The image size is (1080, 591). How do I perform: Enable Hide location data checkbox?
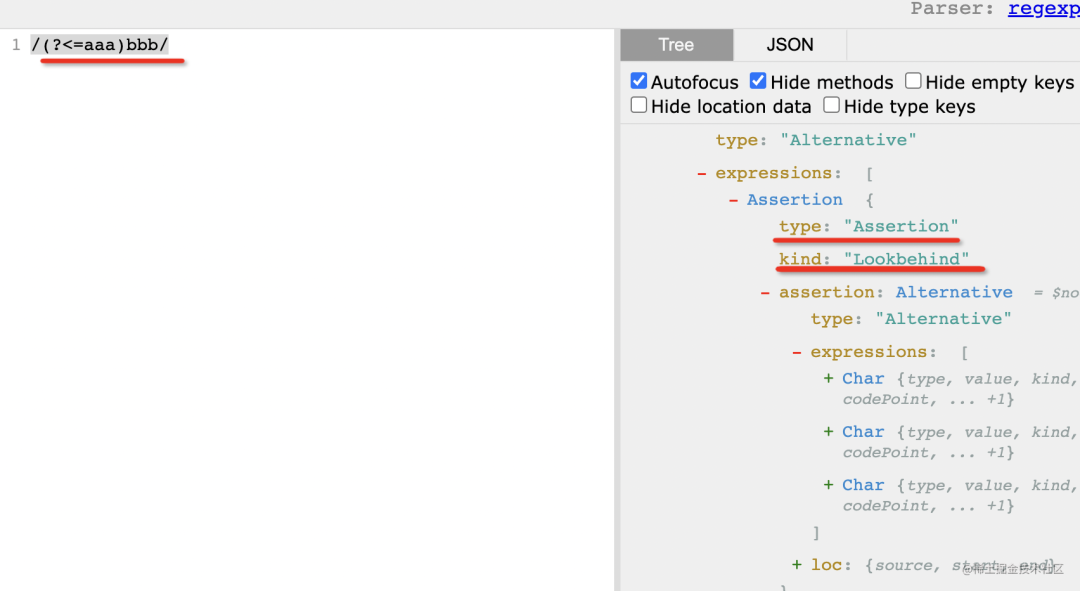[638, 105]
